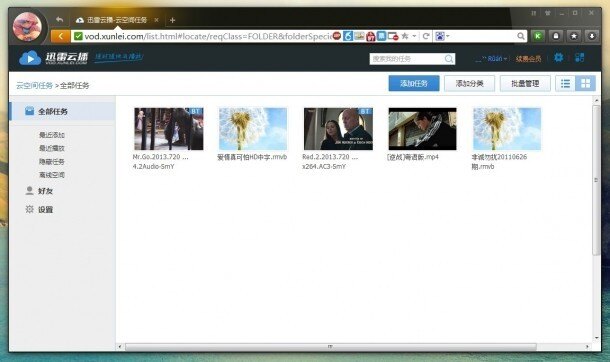
Task: Click the 云空间任务 breadcrumb link
Action: [34, 86]
